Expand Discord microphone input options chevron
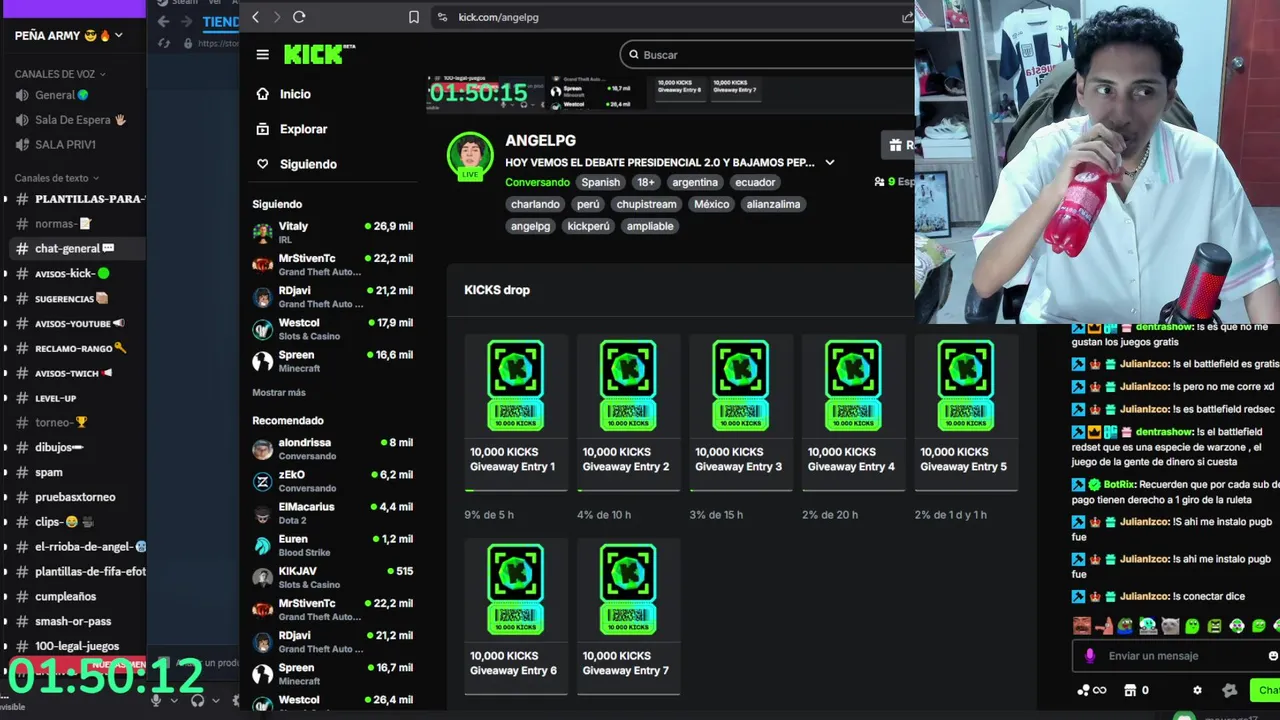Image resolution: width=1280 pixels, height=720 pixels. pos(172,700)
